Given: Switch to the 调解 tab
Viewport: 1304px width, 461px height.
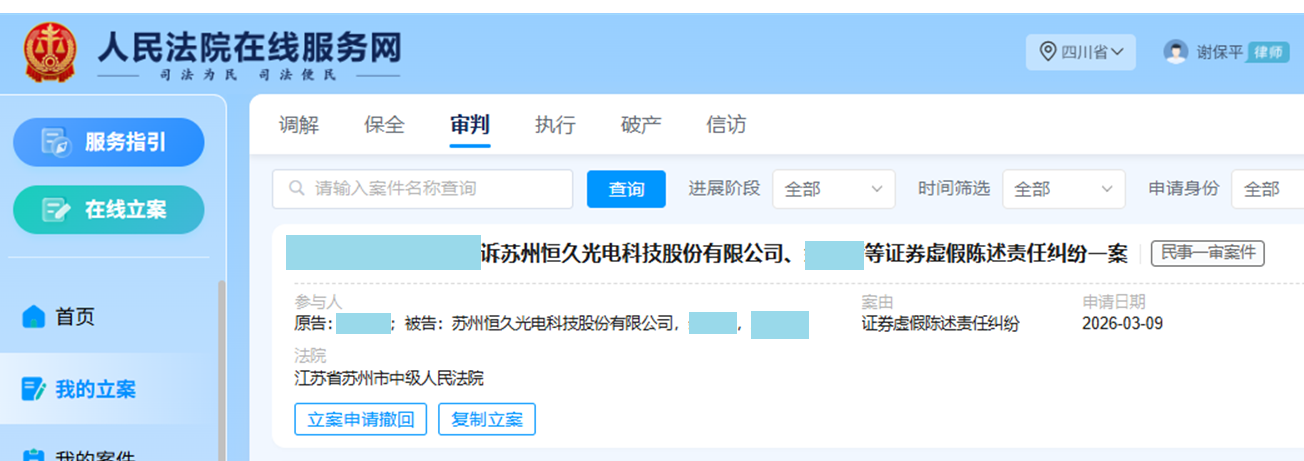Looking at the screenshot, I should (299, 125).
